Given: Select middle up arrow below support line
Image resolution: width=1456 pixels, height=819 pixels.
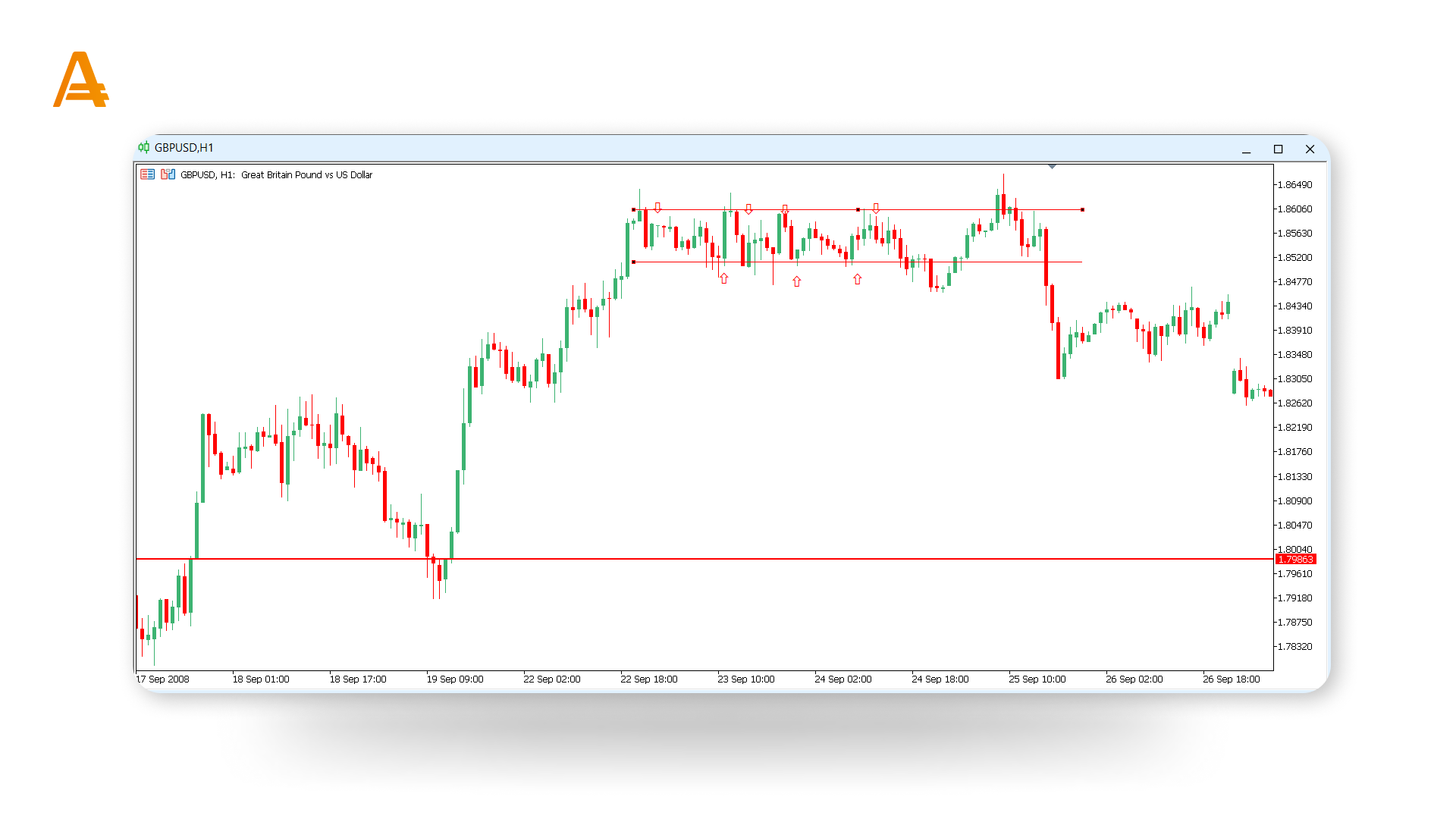Looking at the screenshot, I should (x=797, y=281).
